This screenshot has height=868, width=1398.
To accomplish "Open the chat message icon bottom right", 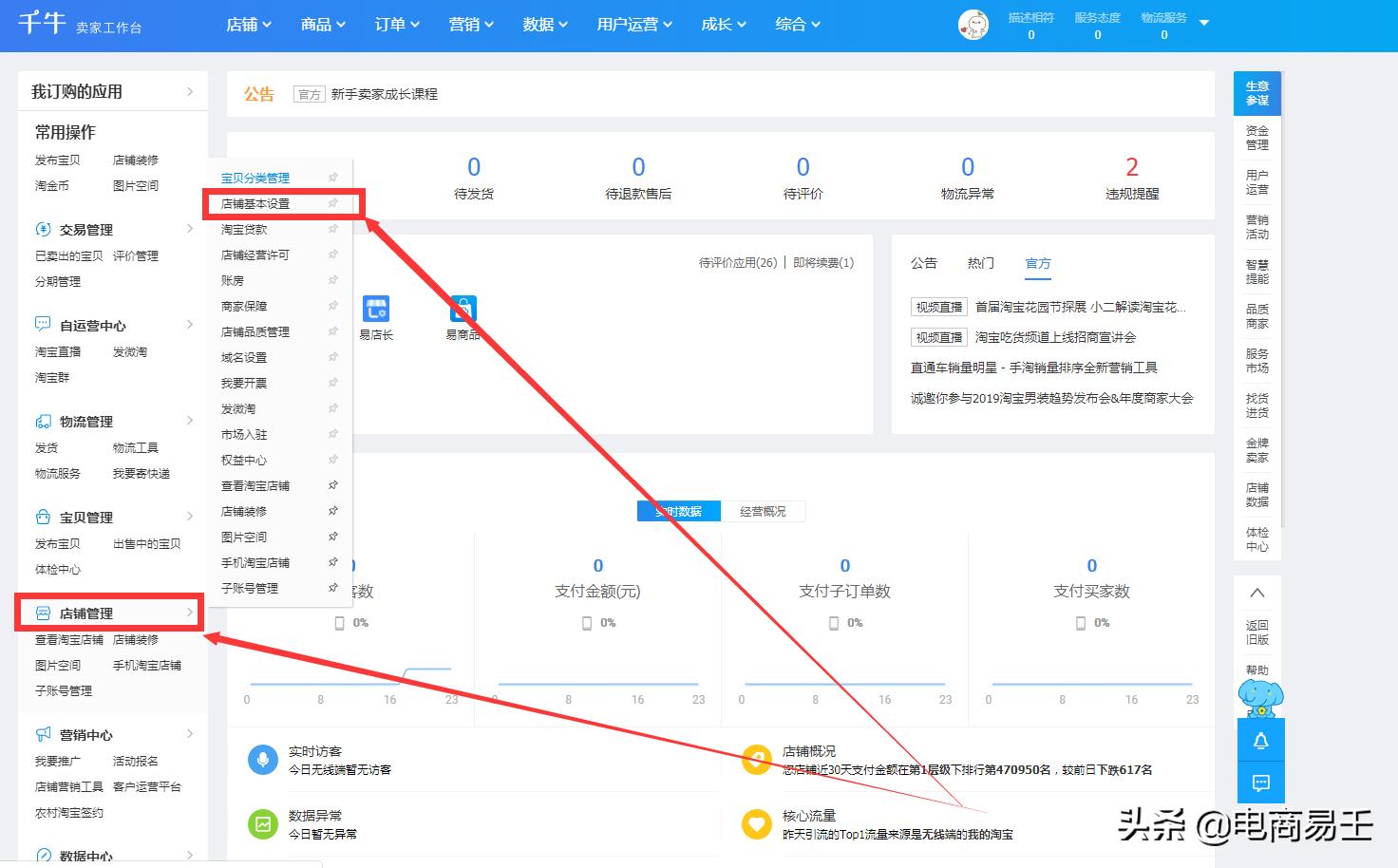I will click(1260, 783).
